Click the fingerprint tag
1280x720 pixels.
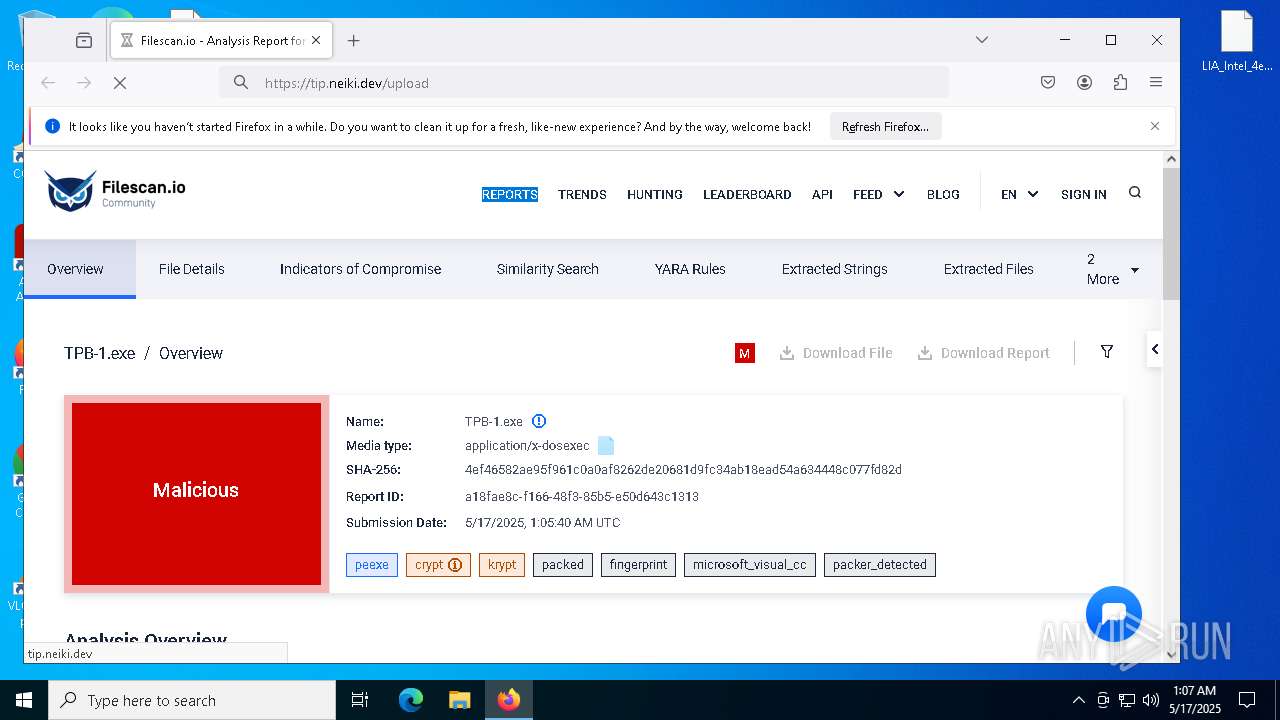tap(638, 565)
